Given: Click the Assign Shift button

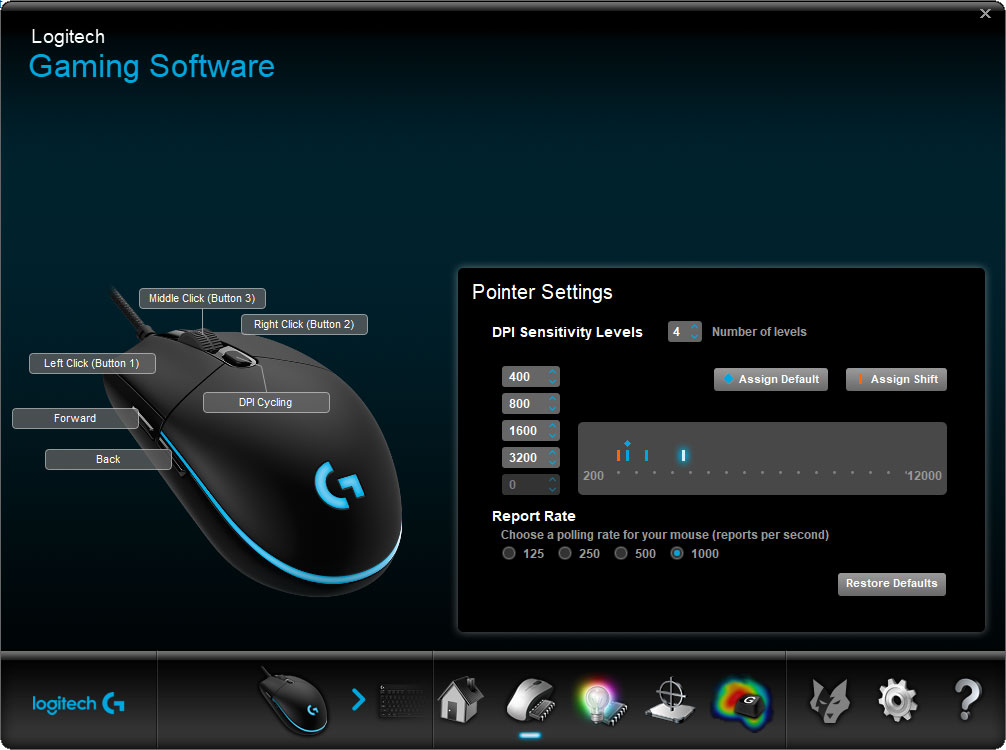Looking at the screenshot, I should pos(896,379).
